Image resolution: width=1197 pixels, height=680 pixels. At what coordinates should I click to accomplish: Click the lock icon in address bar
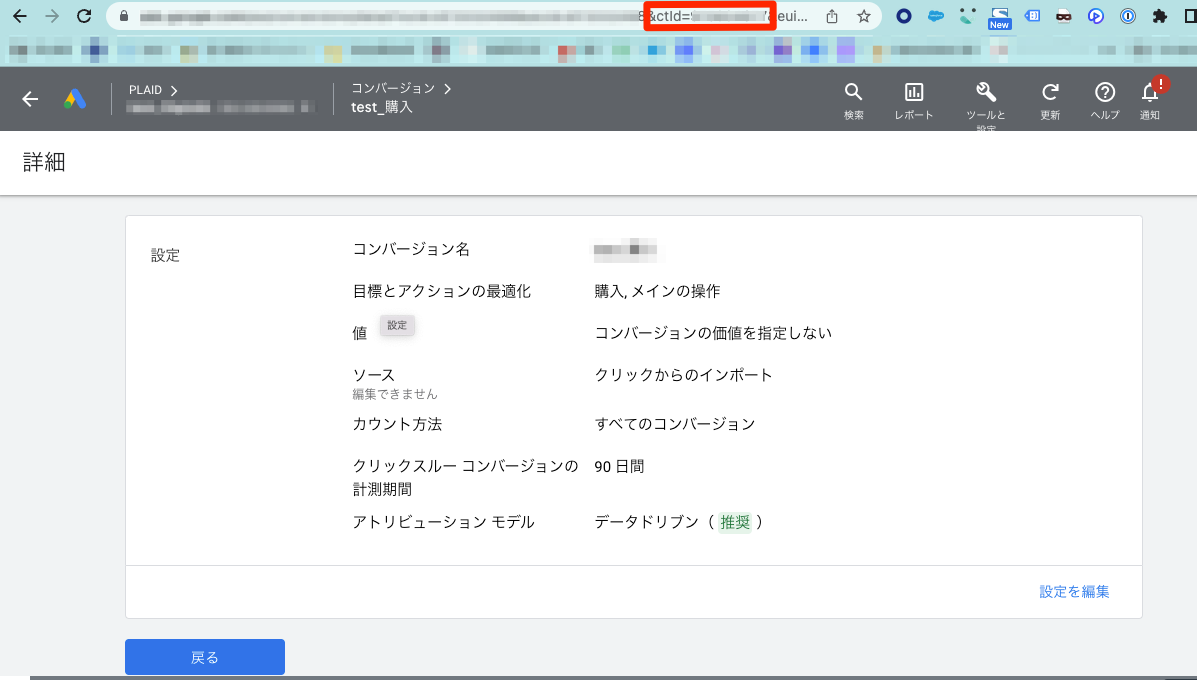coord(124,16)
